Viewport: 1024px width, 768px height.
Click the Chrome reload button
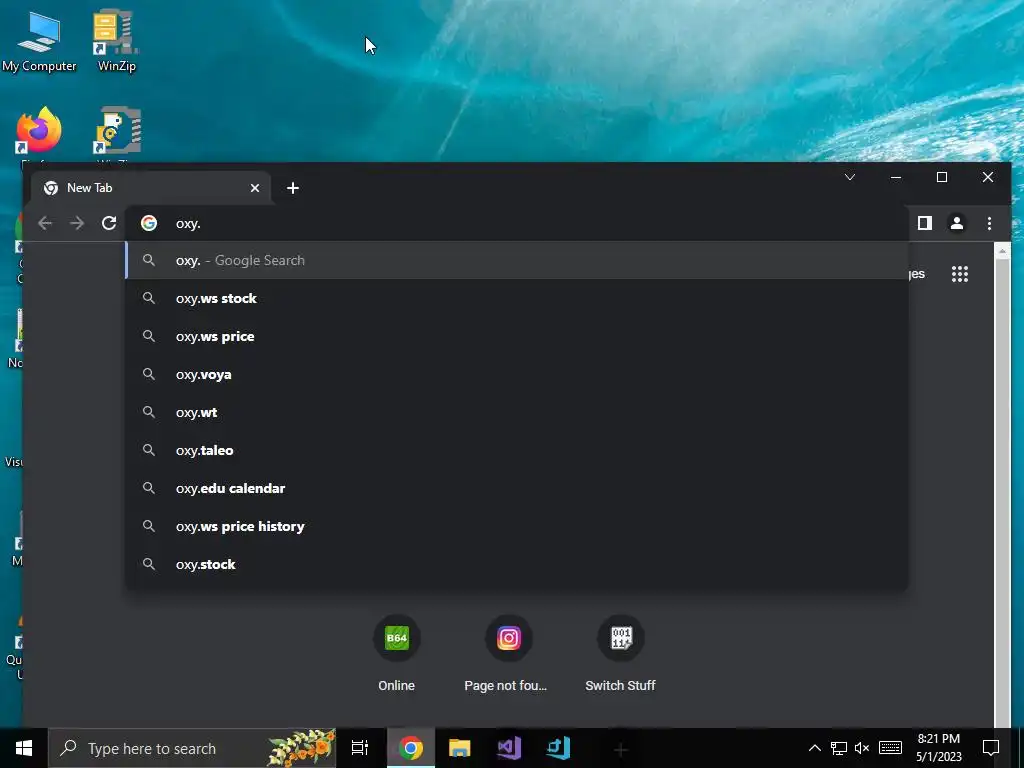109,223
